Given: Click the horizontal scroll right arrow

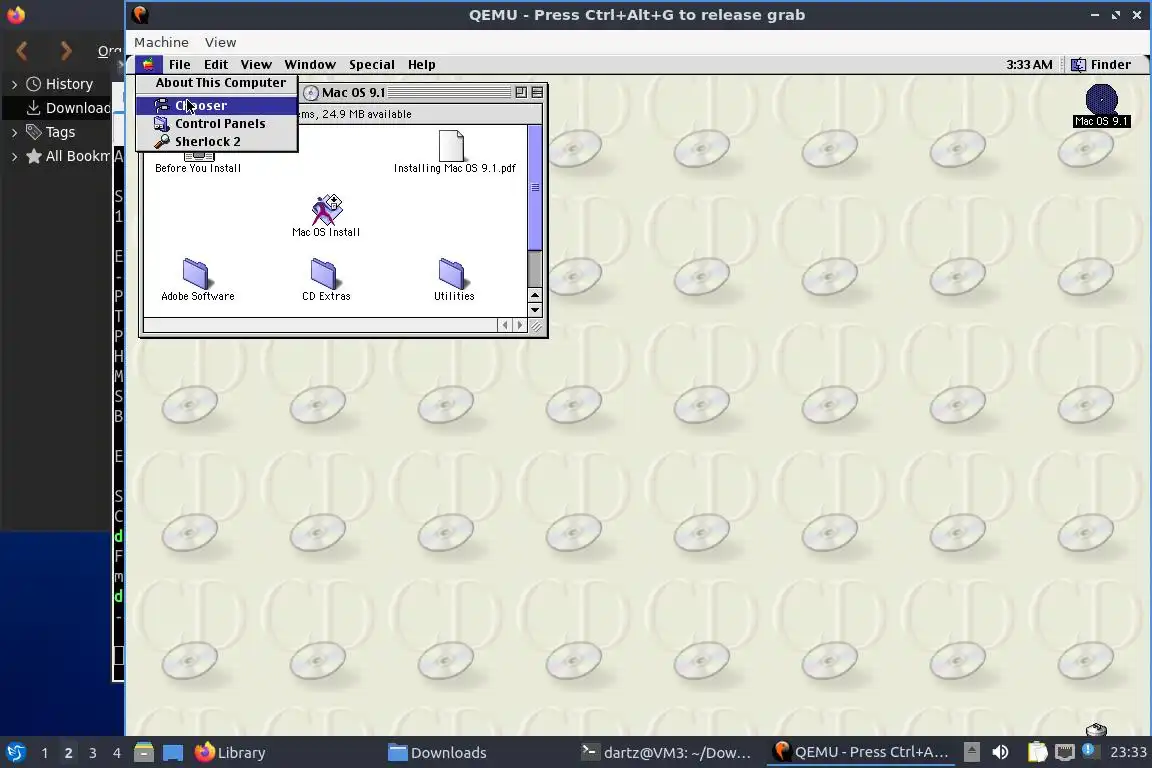Looking at the screenshot, I should [520, 325].
